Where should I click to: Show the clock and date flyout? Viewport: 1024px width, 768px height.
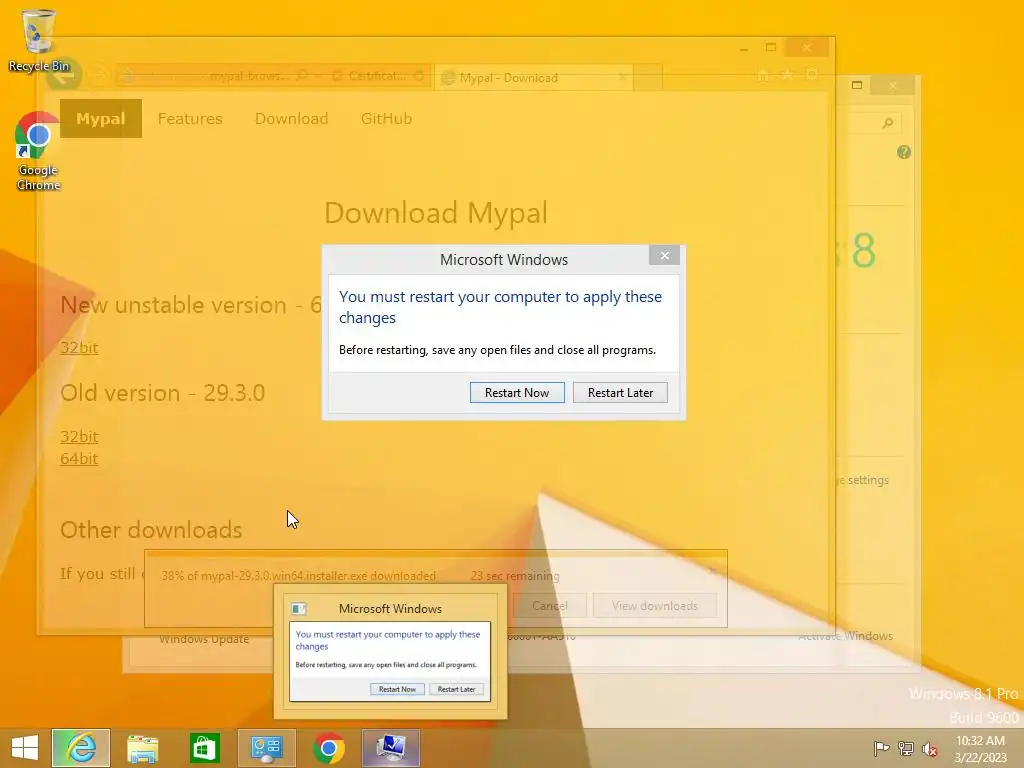(x=980, y=748)
